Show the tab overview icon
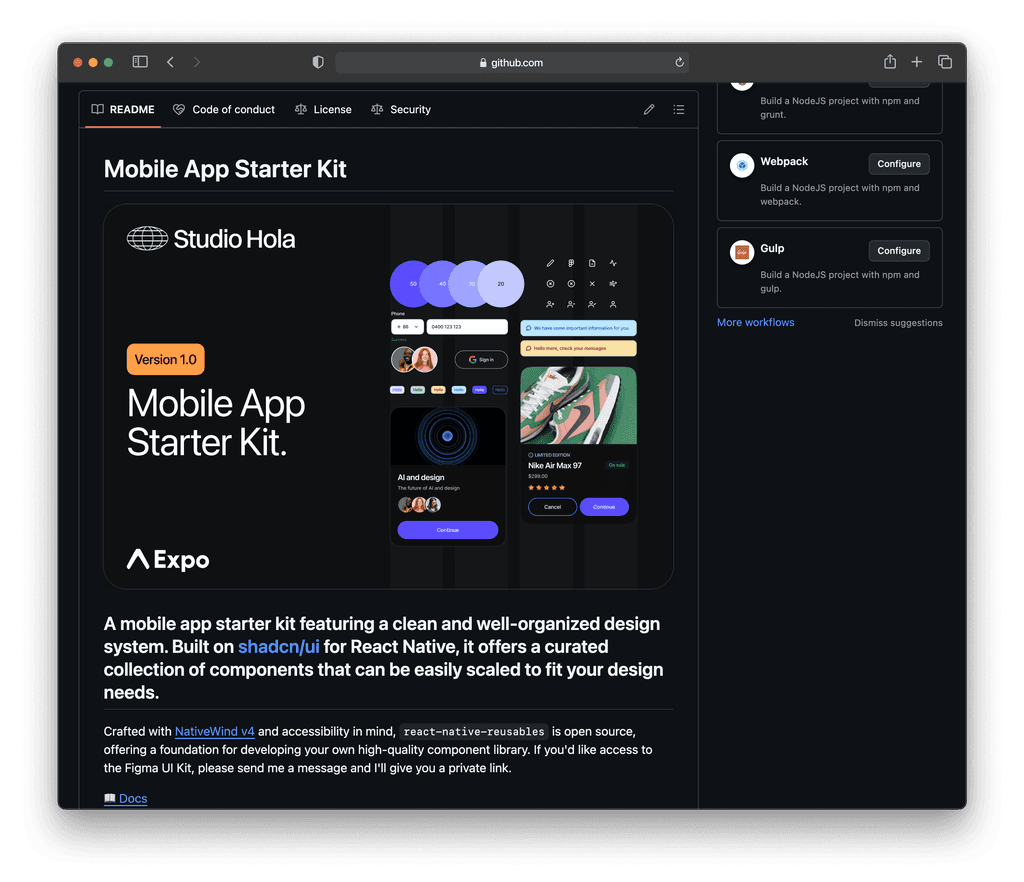This screenshot has width=1024, height=882. tap(944, 61)
